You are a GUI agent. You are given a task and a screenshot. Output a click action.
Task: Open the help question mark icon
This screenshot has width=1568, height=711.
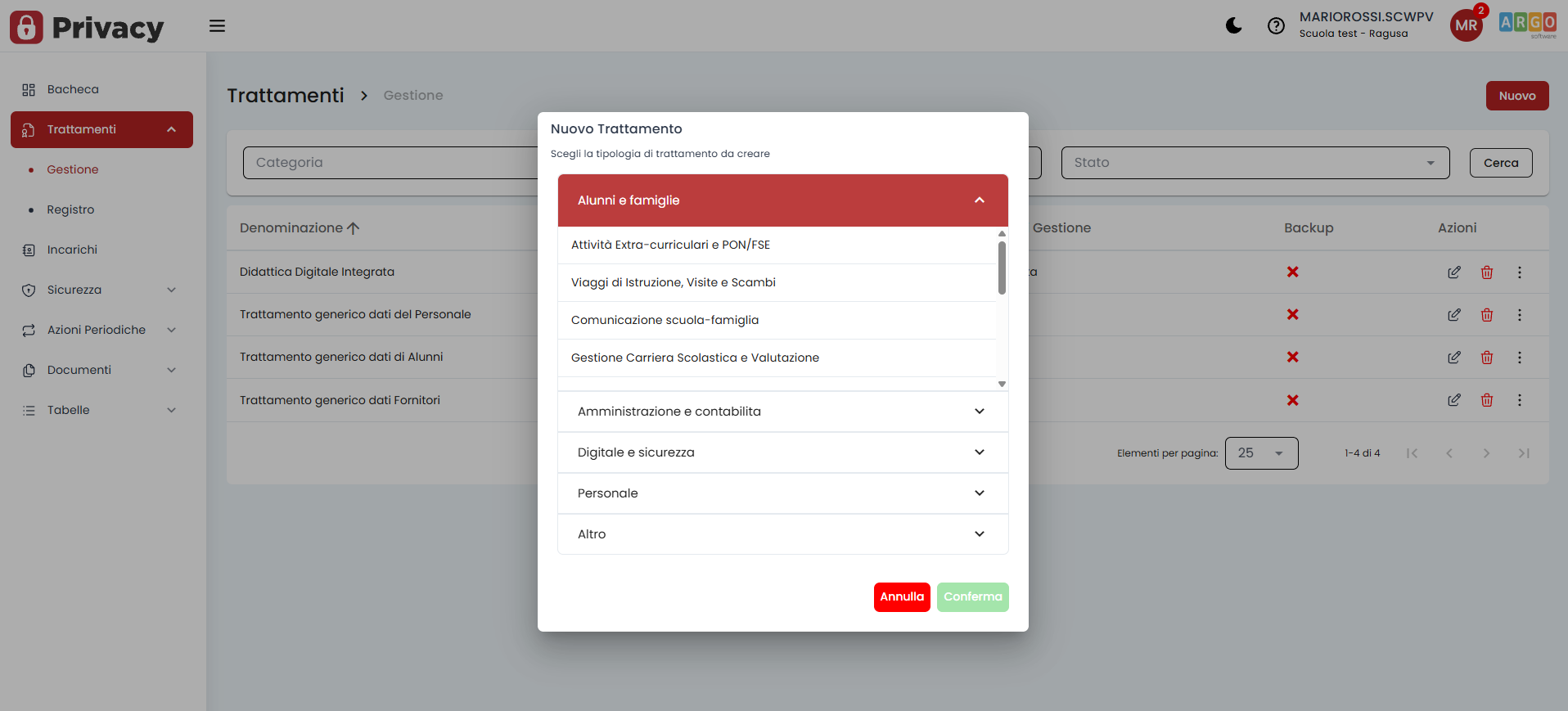(x=1276, y=26)
